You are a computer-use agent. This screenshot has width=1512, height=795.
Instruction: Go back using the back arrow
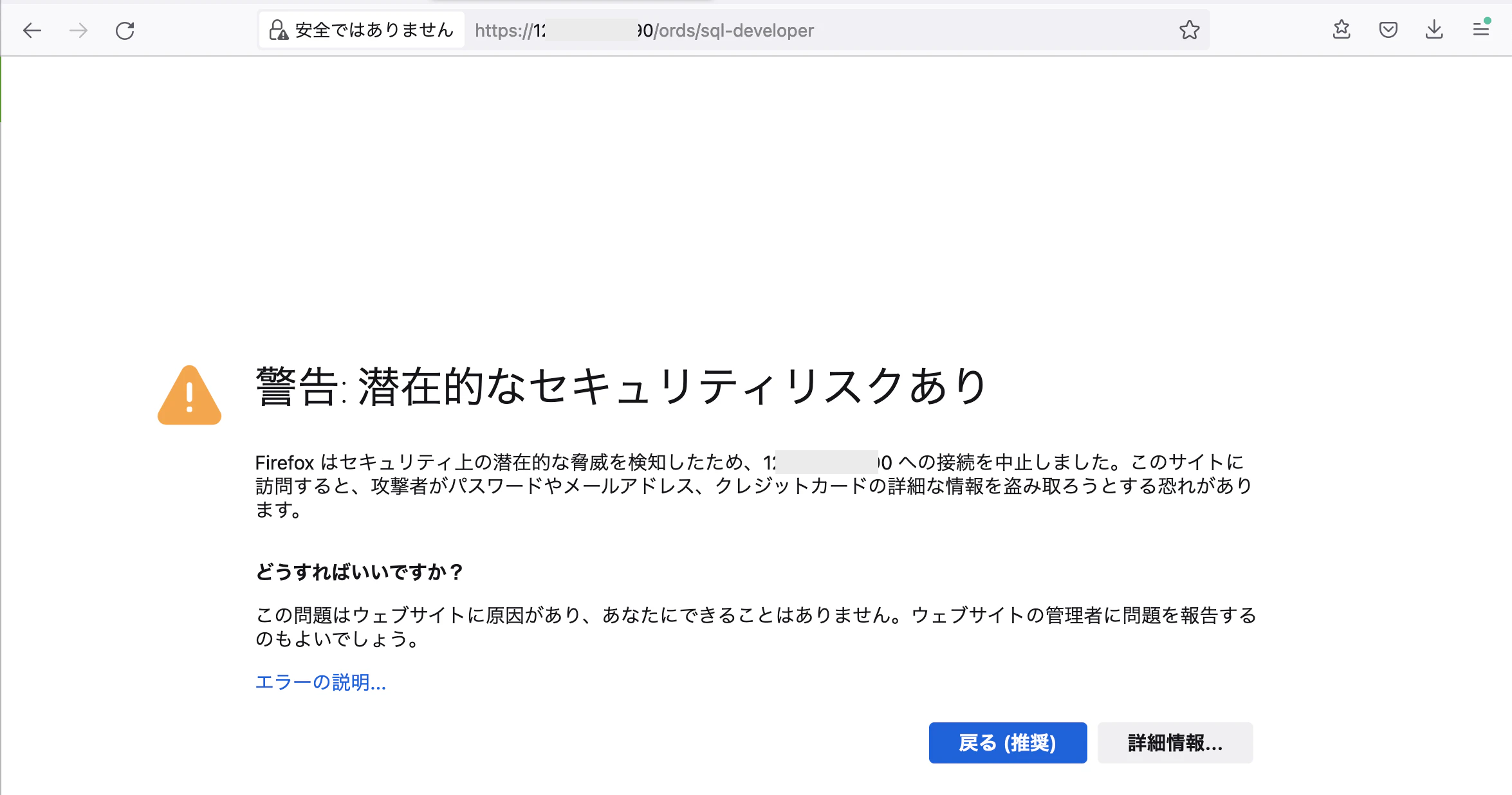[x=32, y=30]
